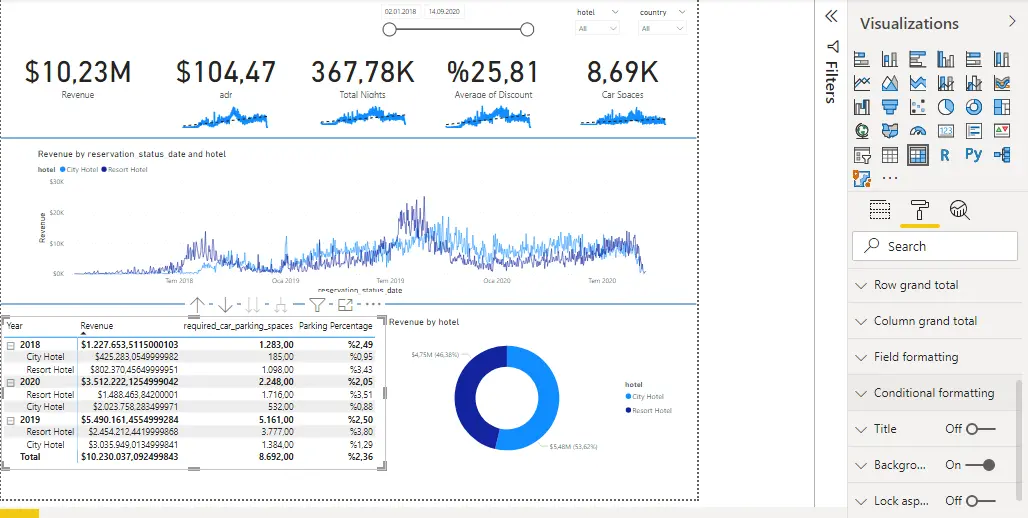The width and height of the screenshot is (1028, 518).
Task: Select the matrix visual
Action: coord(918,155)
